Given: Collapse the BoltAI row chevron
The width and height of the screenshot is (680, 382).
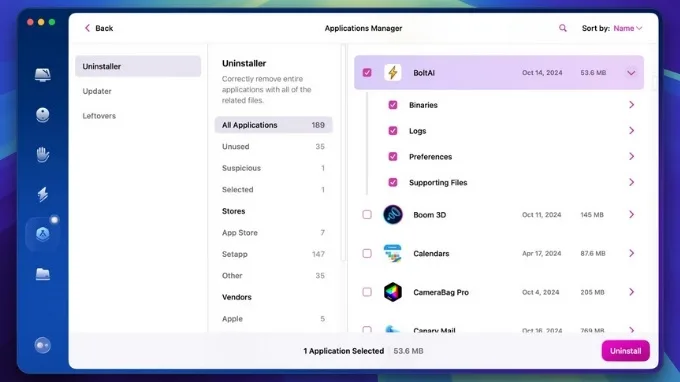Looking at the screenshot, I should (631, 73).
